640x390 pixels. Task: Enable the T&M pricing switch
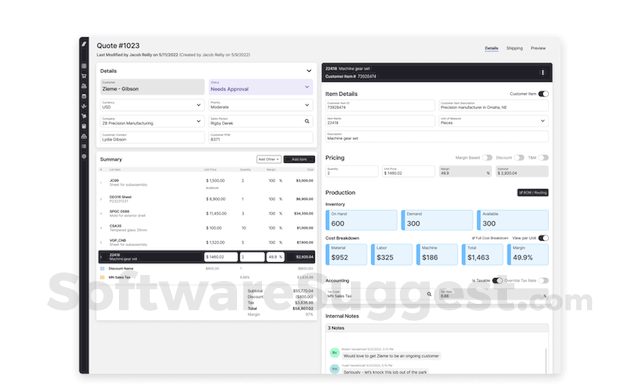pyautogui.click(x=543, y=157)
